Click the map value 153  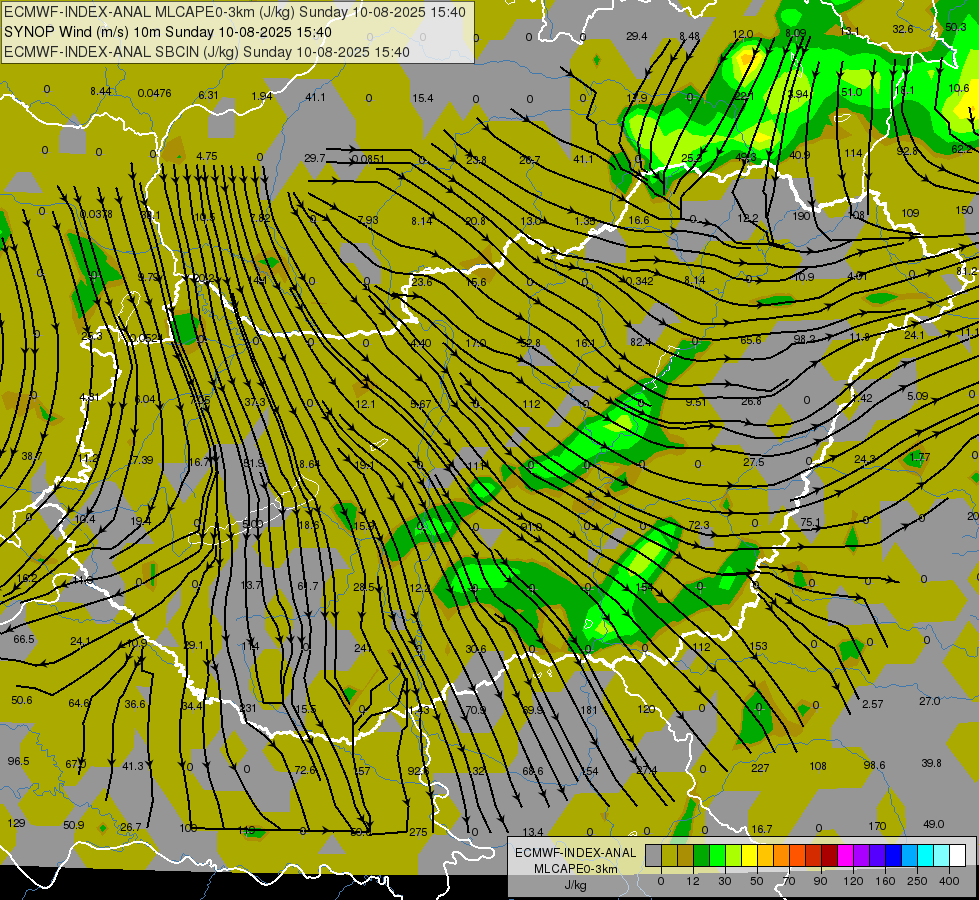(758, 646)
